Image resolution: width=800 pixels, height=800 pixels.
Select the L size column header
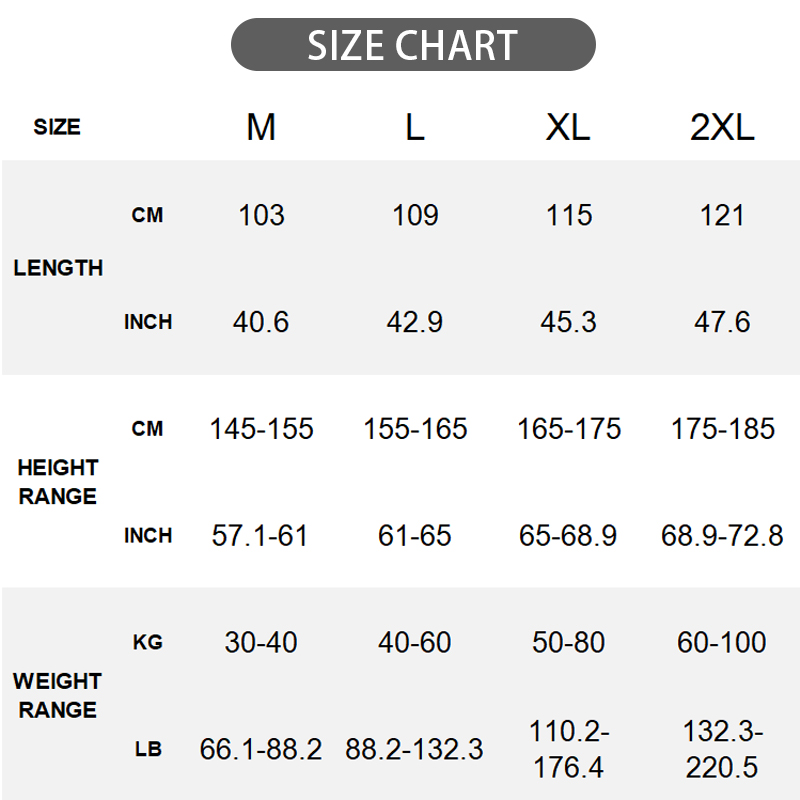click(415, 127)
